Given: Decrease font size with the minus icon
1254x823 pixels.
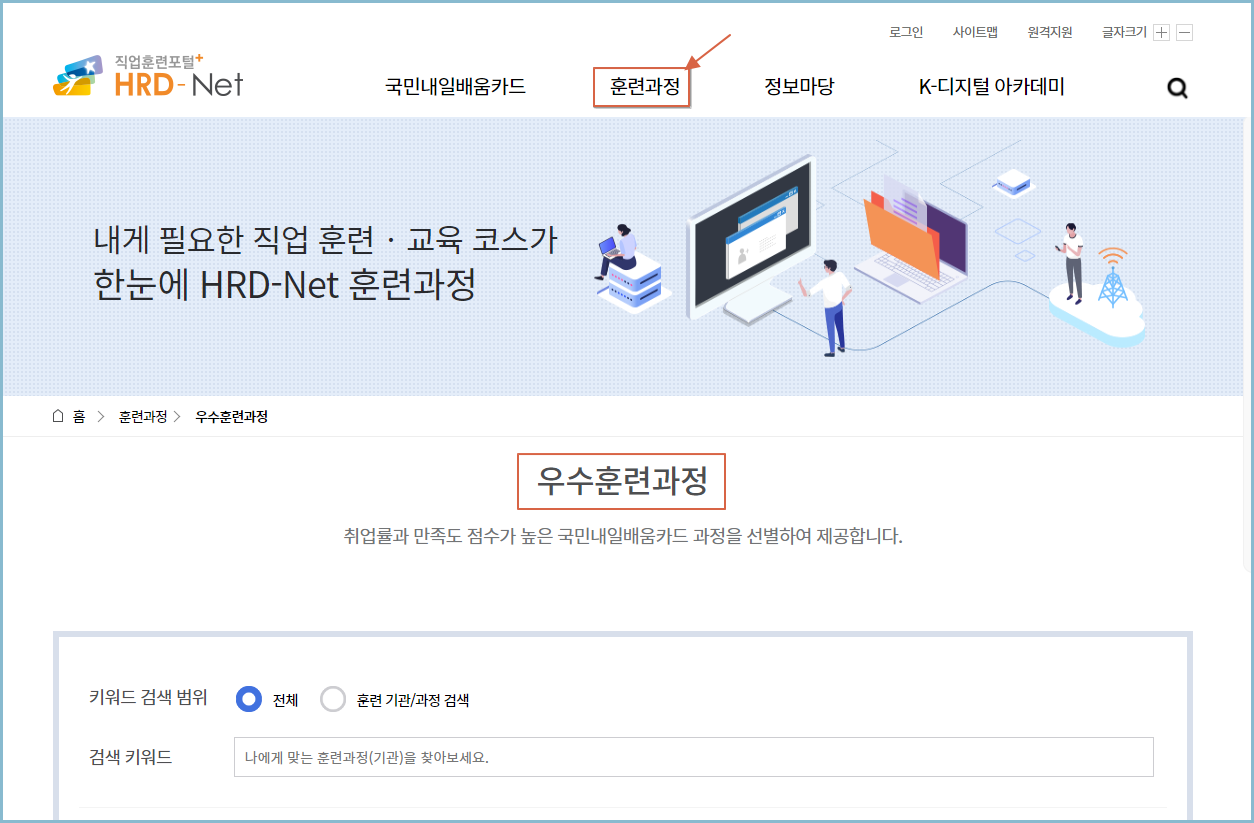Looking at the screenshot, I should tap(1184, 32).
